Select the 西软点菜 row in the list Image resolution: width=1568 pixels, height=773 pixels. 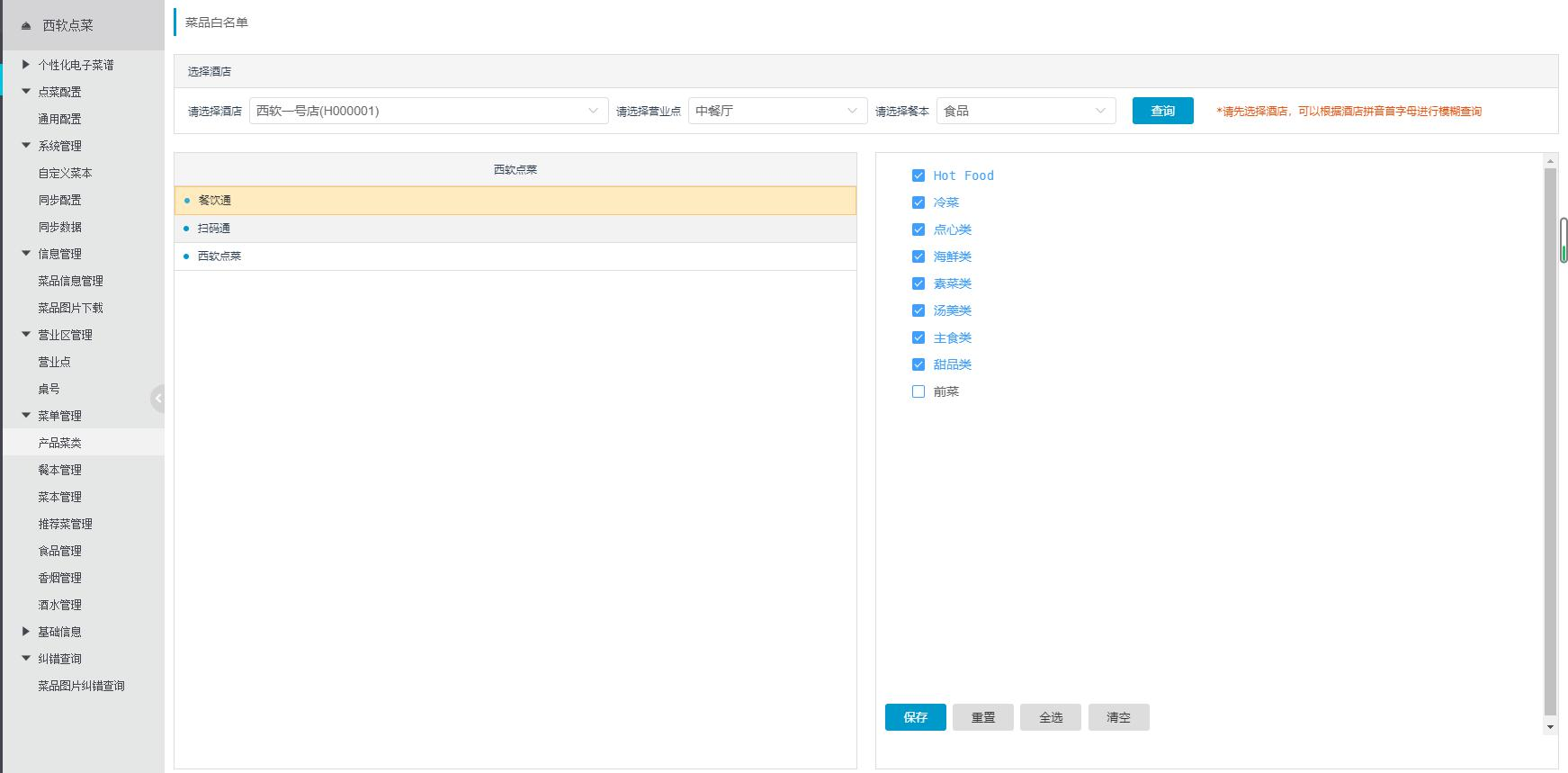(515, 256)
